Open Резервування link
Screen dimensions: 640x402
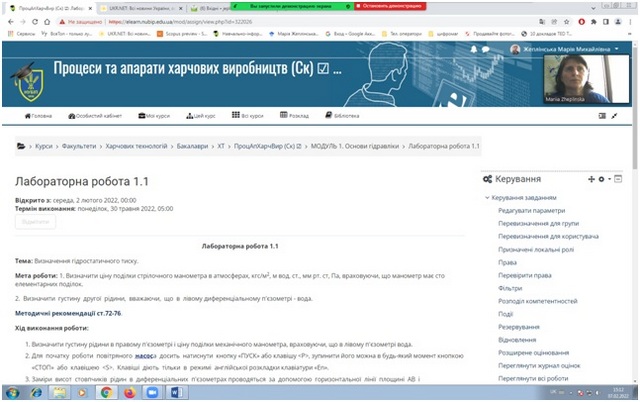(x=519, y=327)
